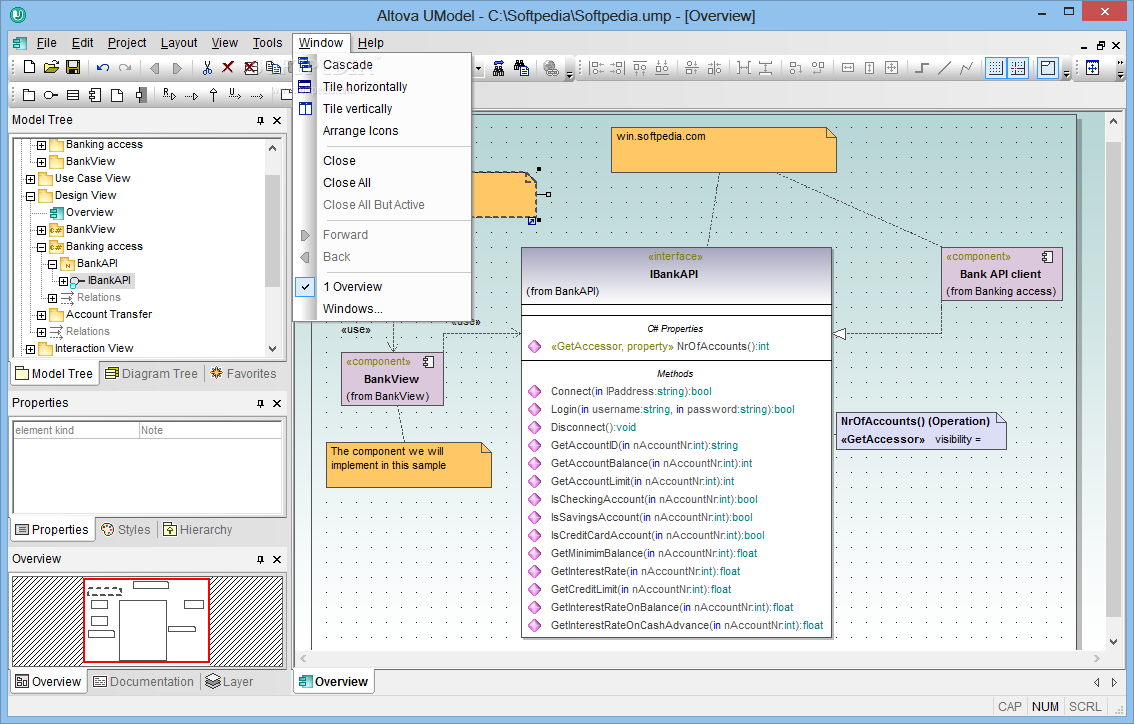The width and height of the screenshot is (1134, 724).
Task: Expand the Account Transfer folder
Action: tap(41, 315)
